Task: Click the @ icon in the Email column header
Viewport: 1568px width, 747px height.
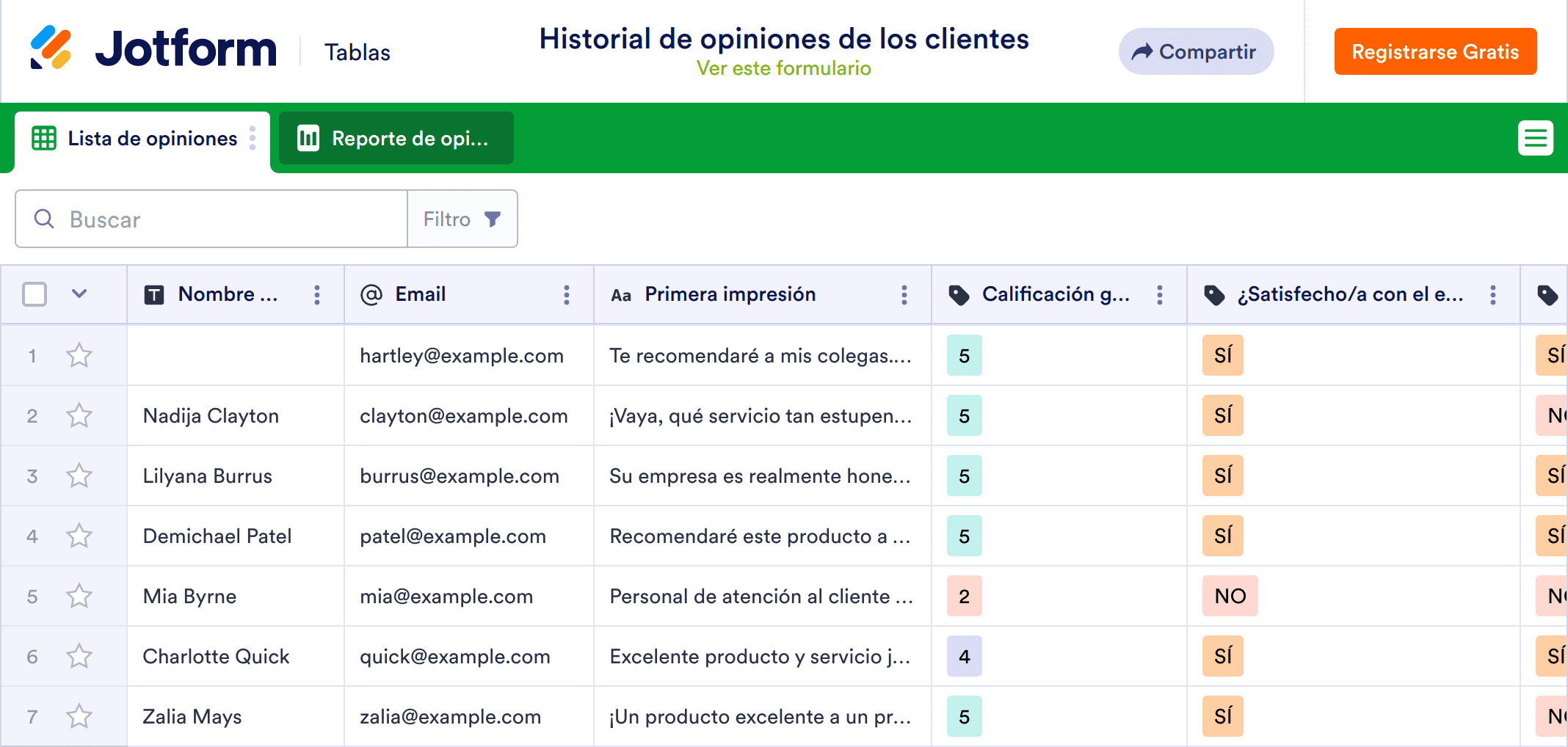Action: pos(373,294)
